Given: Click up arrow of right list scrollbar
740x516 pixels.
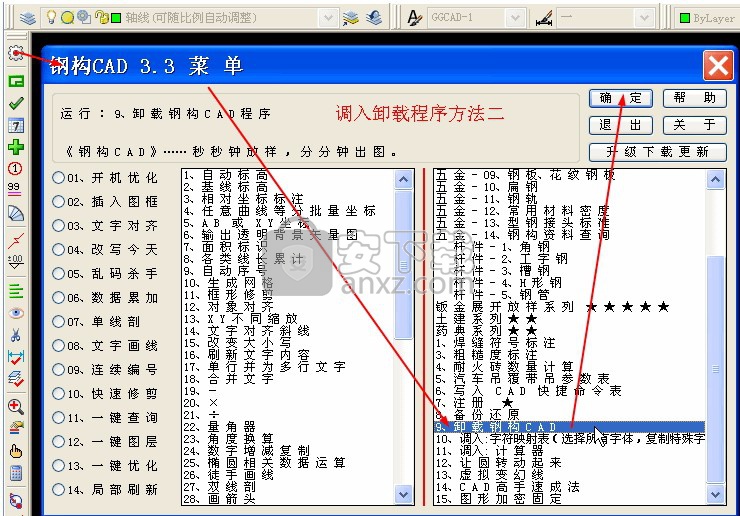Looking at the screenshot, I should [715, 179].
